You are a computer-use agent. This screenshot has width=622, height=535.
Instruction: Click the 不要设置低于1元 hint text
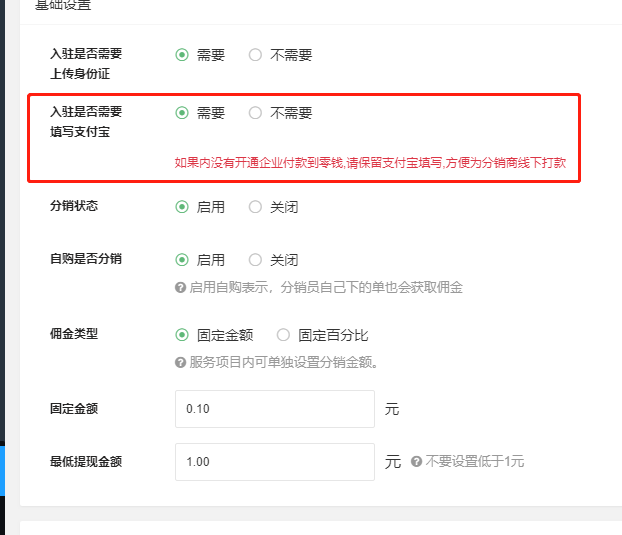[x=475, y=462]
